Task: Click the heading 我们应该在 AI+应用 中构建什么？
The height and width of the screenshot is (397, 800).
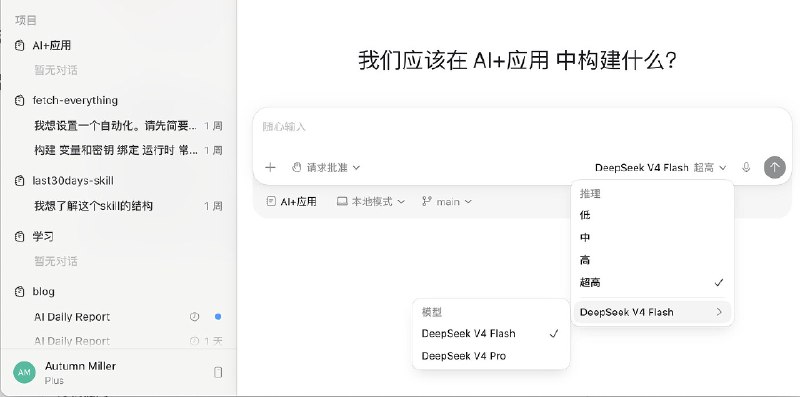Action: pos(517,60)
